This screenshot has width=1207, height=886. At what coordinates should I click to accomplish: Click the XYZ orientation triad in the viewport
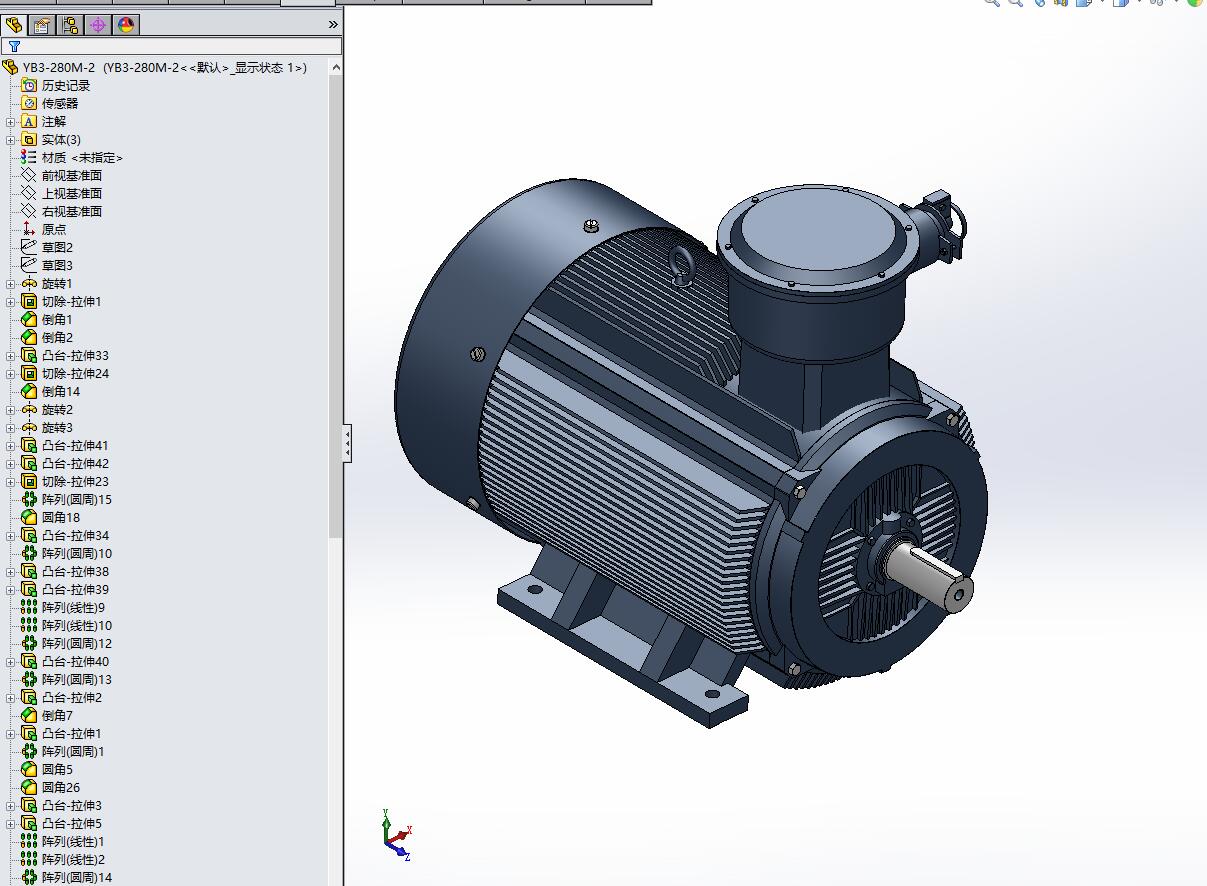(x=397, y=835)
